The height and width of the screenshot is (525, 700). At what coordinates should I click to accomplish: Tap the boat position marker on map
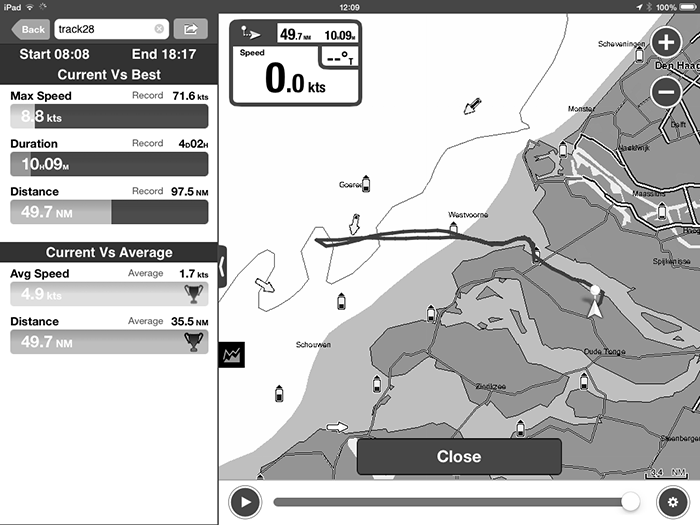[596, 302]
